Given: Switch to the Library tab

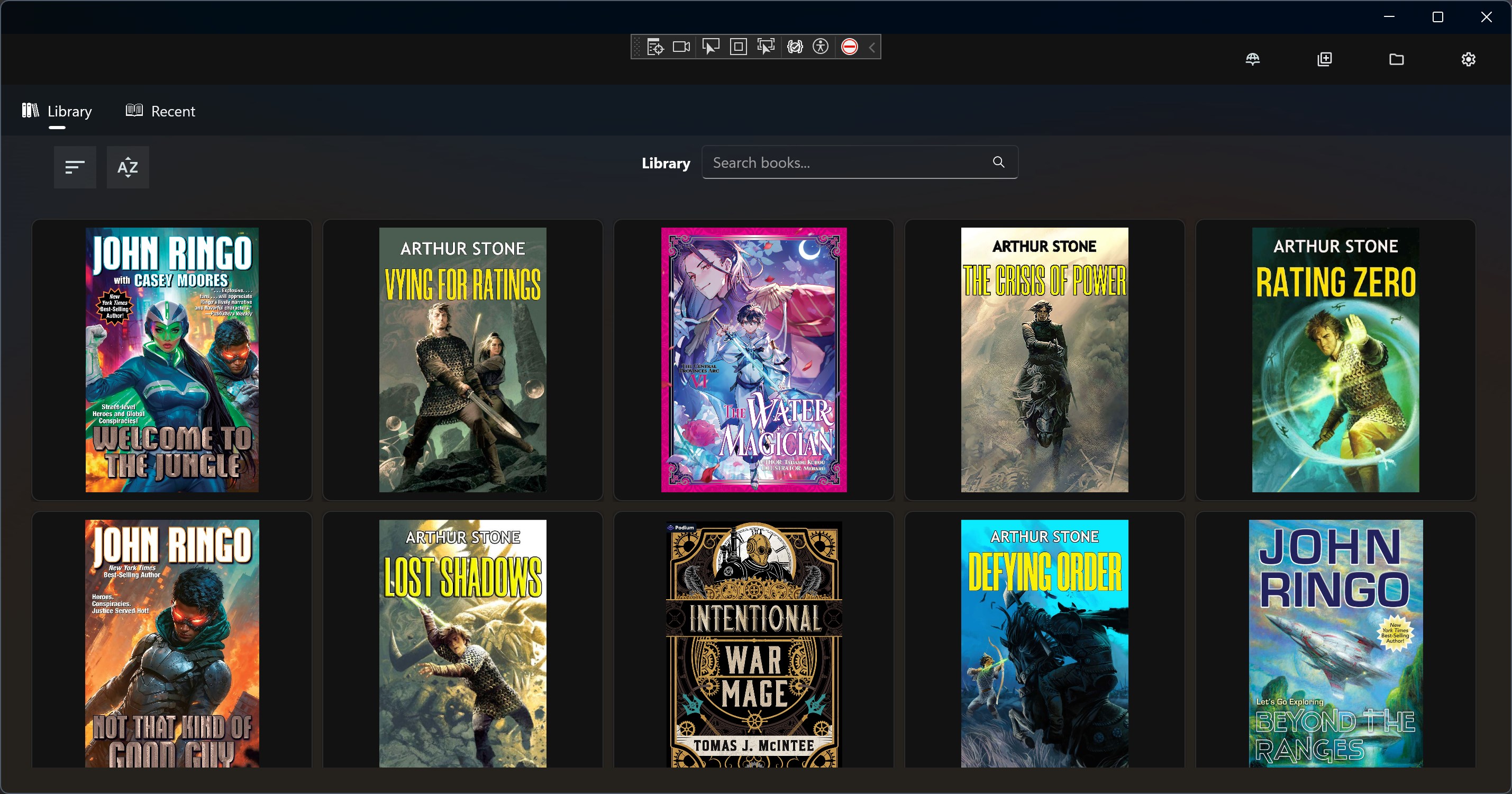Looking at the screenshot, I should tap(57, 111).
